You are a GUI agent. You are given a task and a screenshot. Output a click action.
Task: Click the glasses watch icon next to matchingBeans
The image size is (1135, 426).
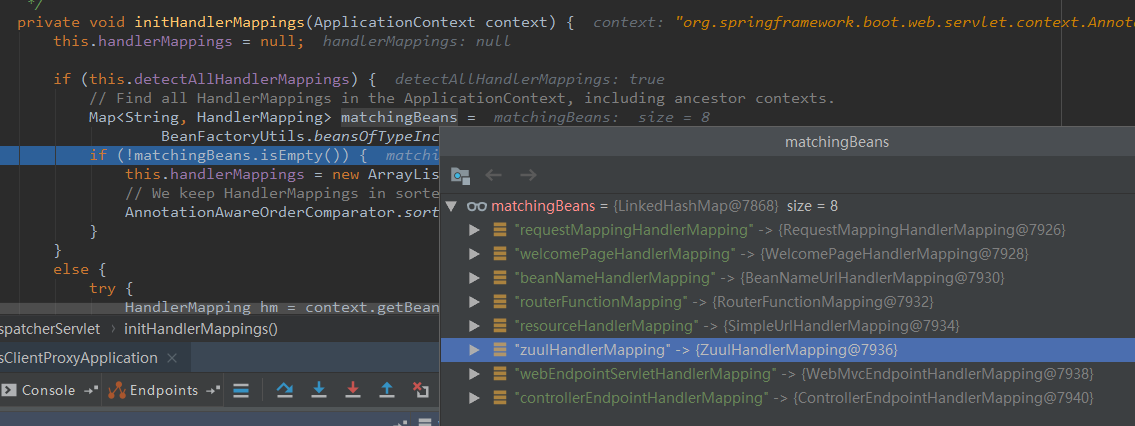pos(476,206)
